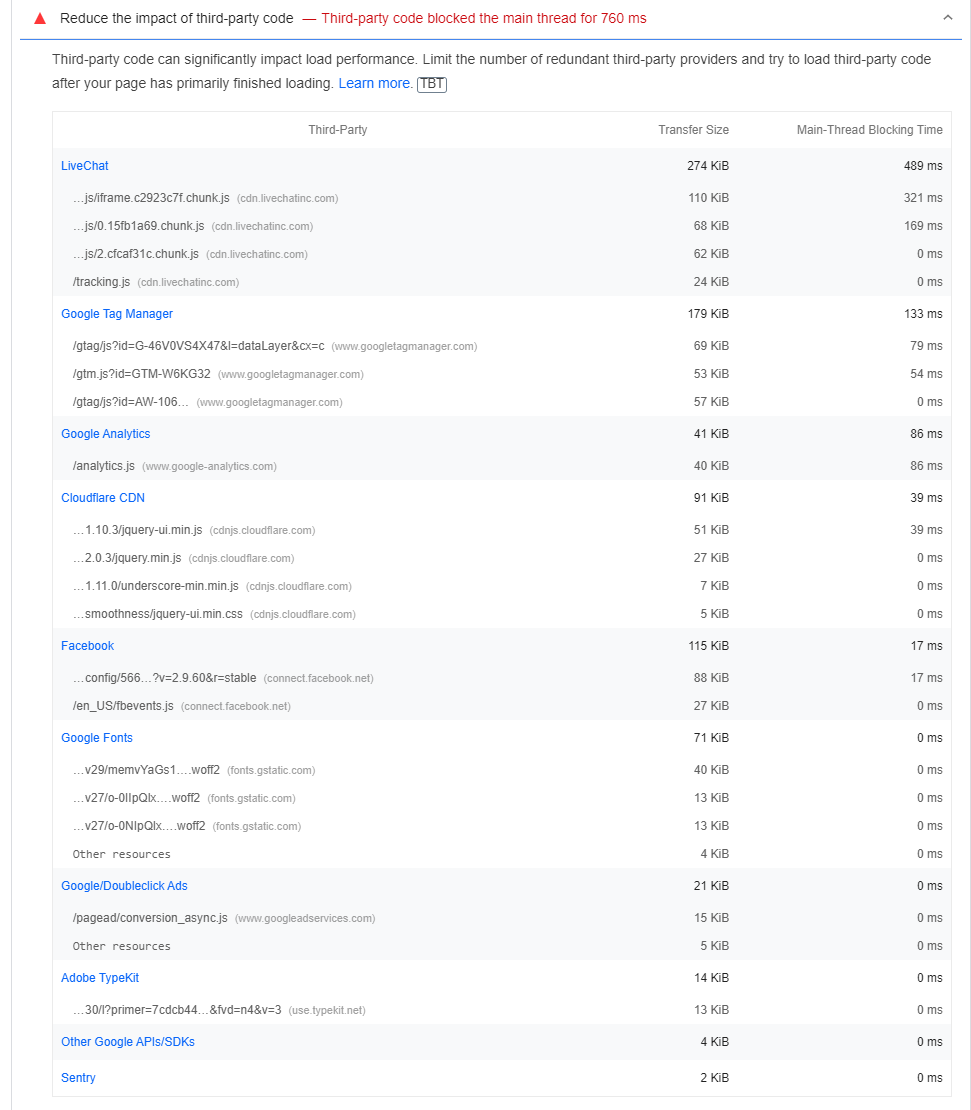This screenshot has width=971, height=1110.
Task: Click the red warning triangle icon
Action: point(38,16)
